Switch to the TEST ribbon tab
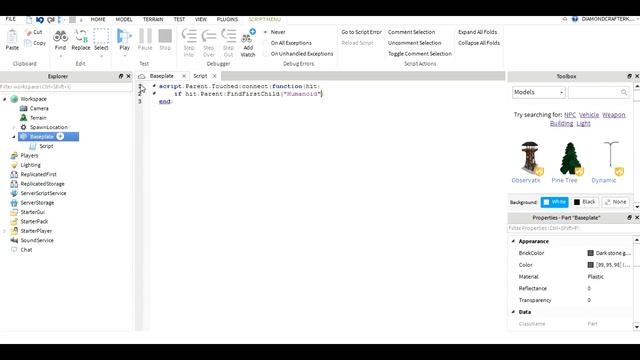 (x=179, y=19)
